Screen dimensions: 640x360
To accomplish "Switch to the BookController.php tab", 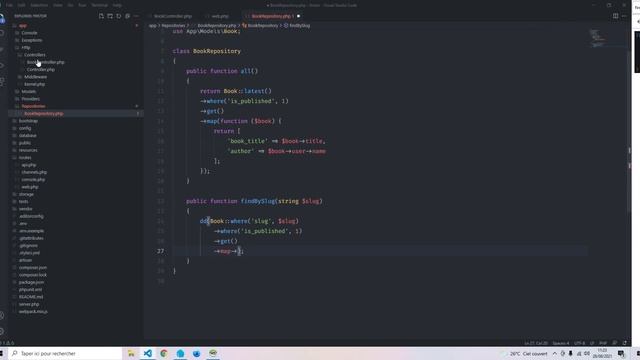I will coord(173,16).
